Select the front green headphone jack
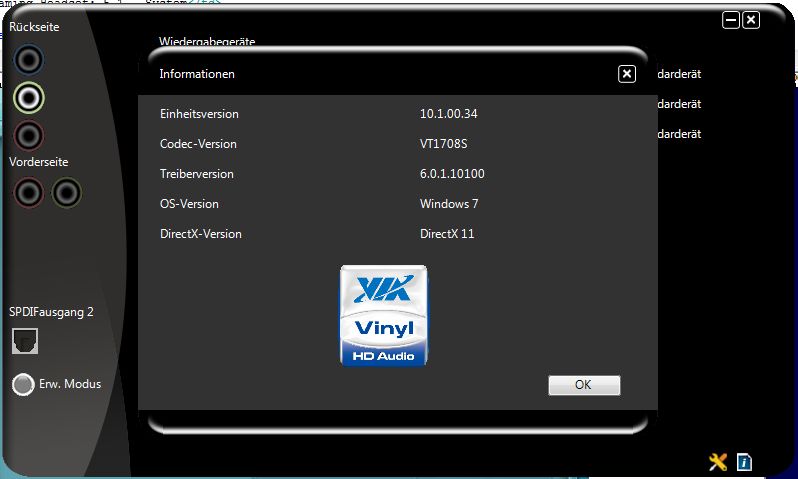The image size is (798, 479). [x=66, y=193]
